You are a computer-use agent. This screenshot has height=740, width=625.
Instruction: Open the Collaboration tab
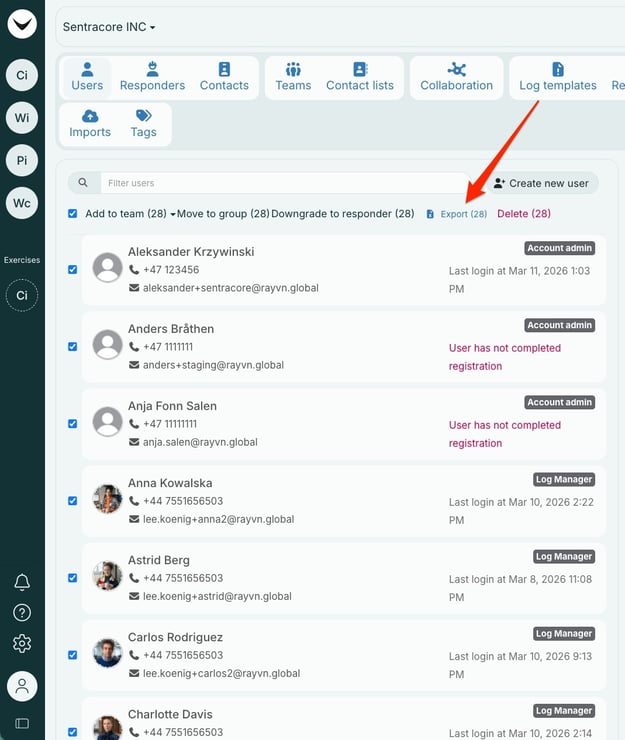tap(456, 77)
